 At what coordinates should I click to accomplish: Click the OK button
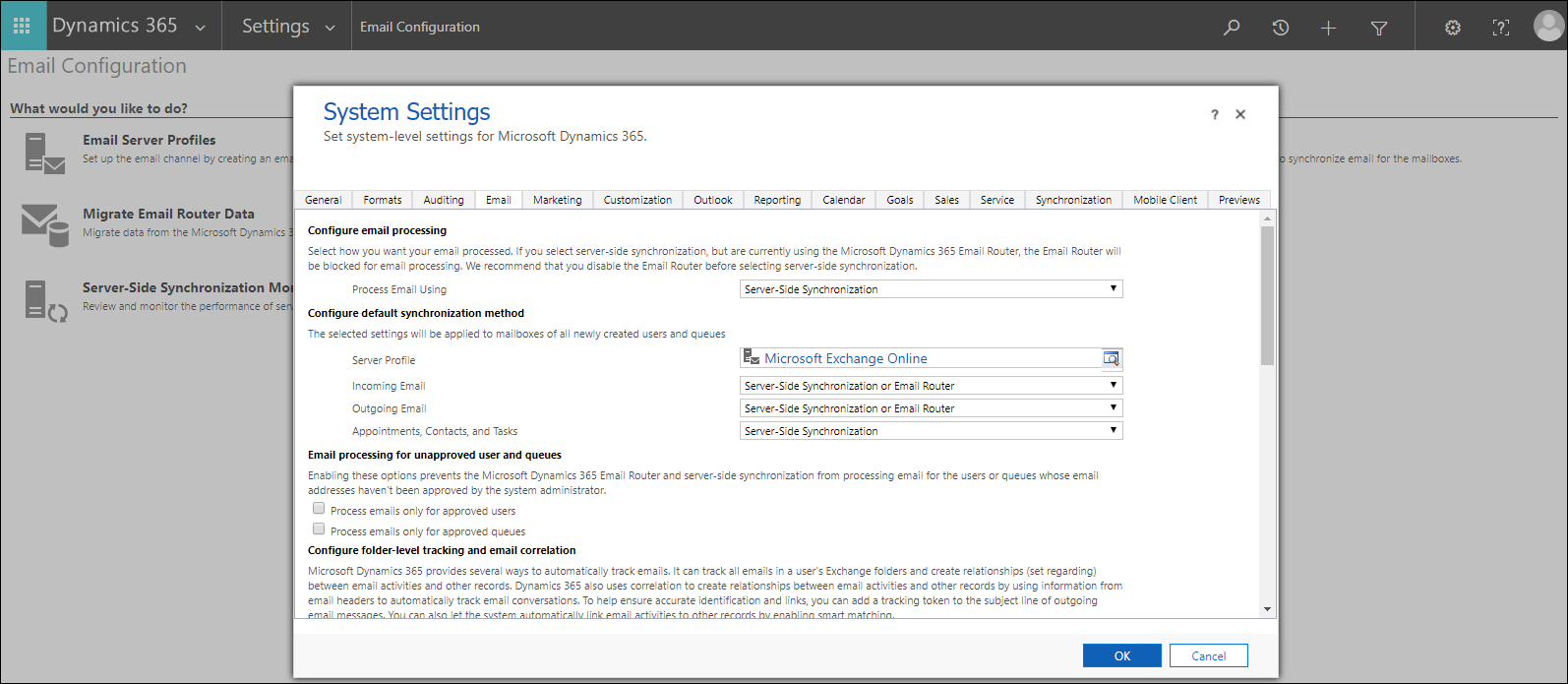point(1122,655)
